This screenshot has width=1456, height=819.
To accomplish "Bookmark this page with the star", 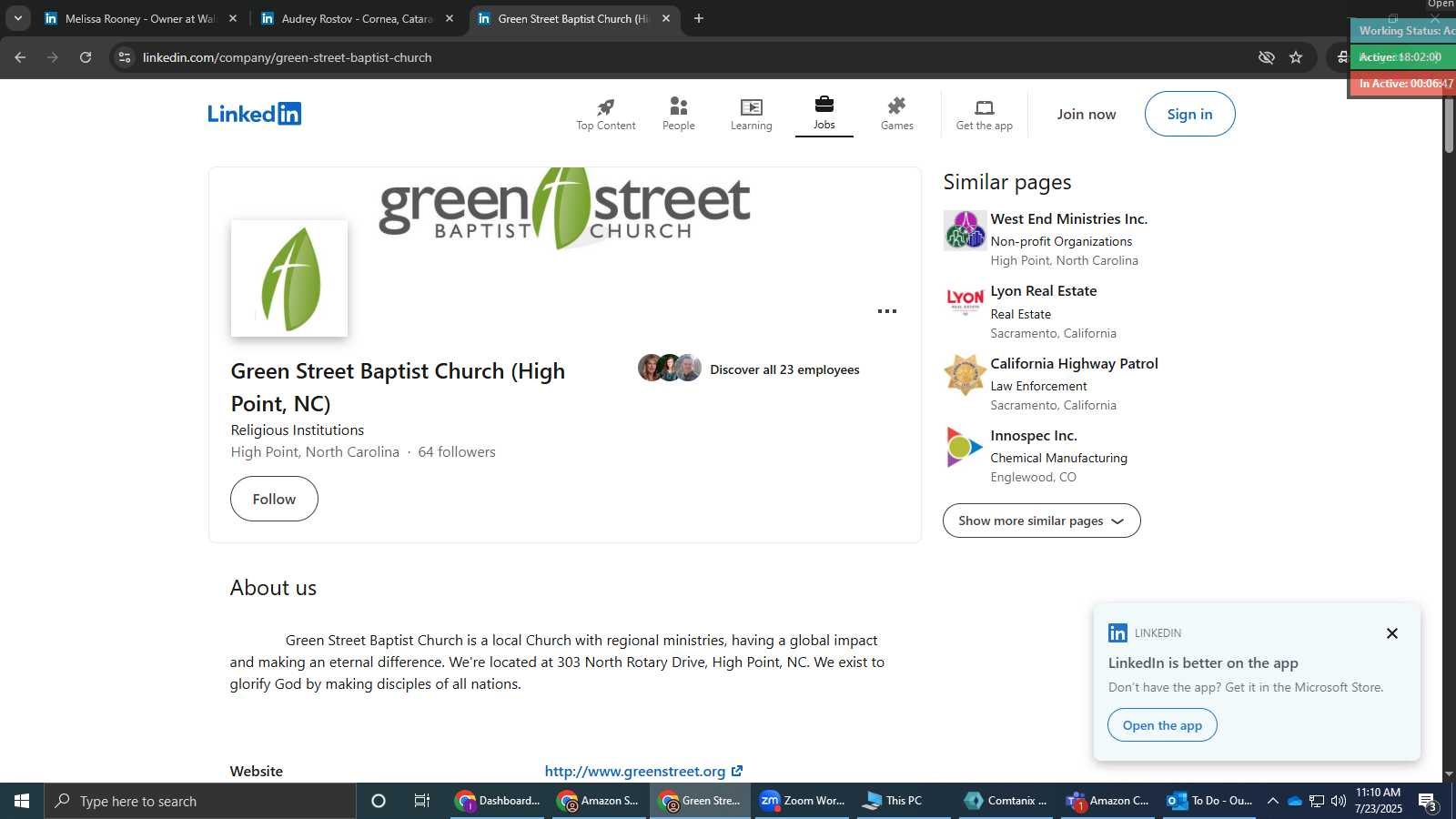I will point(1296,57).
